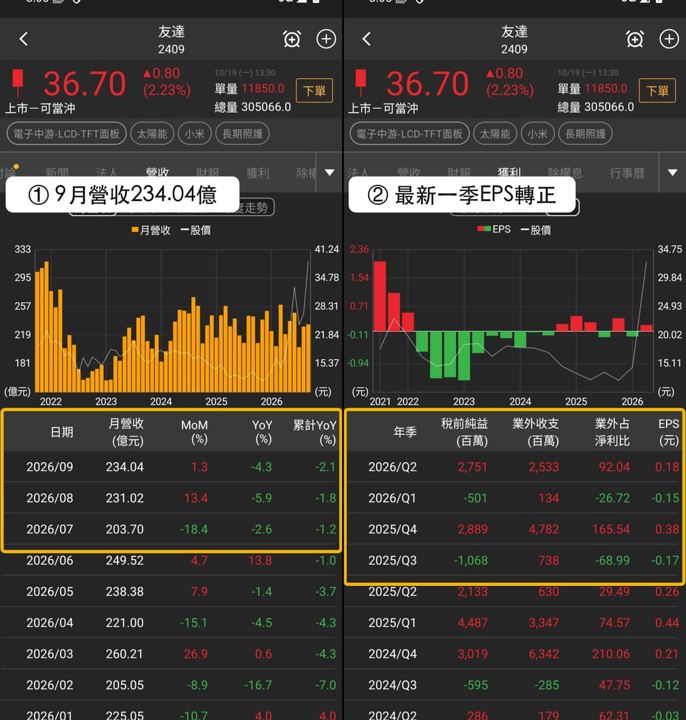Go back using left screen's back arrow
This screenshot has height=720, width=686.
click(x=23, y=39)
